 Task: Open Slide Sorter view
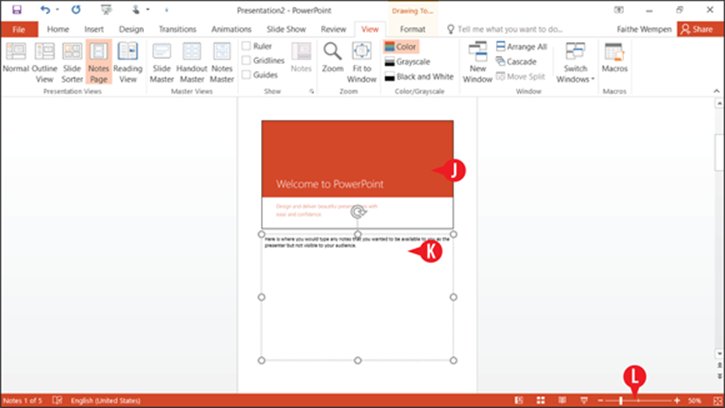[72, 62]
